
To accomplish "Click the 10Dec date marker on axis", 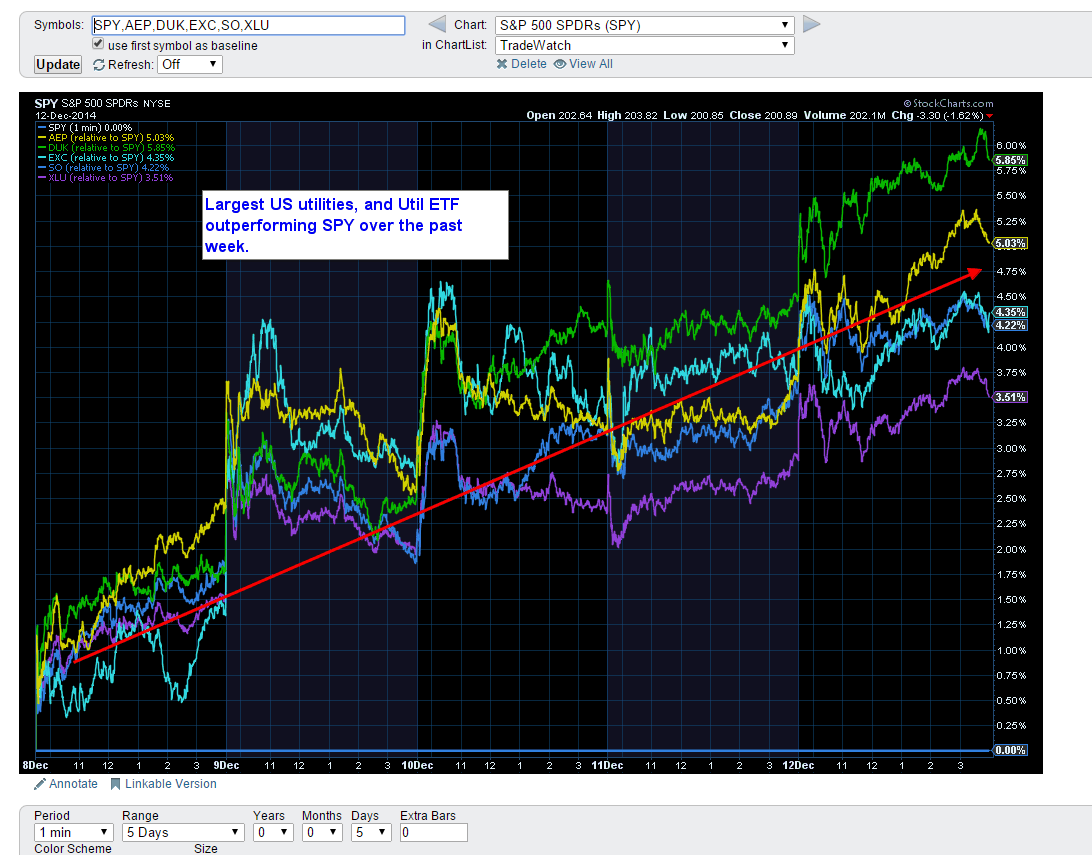I will [x=417, y=766].
